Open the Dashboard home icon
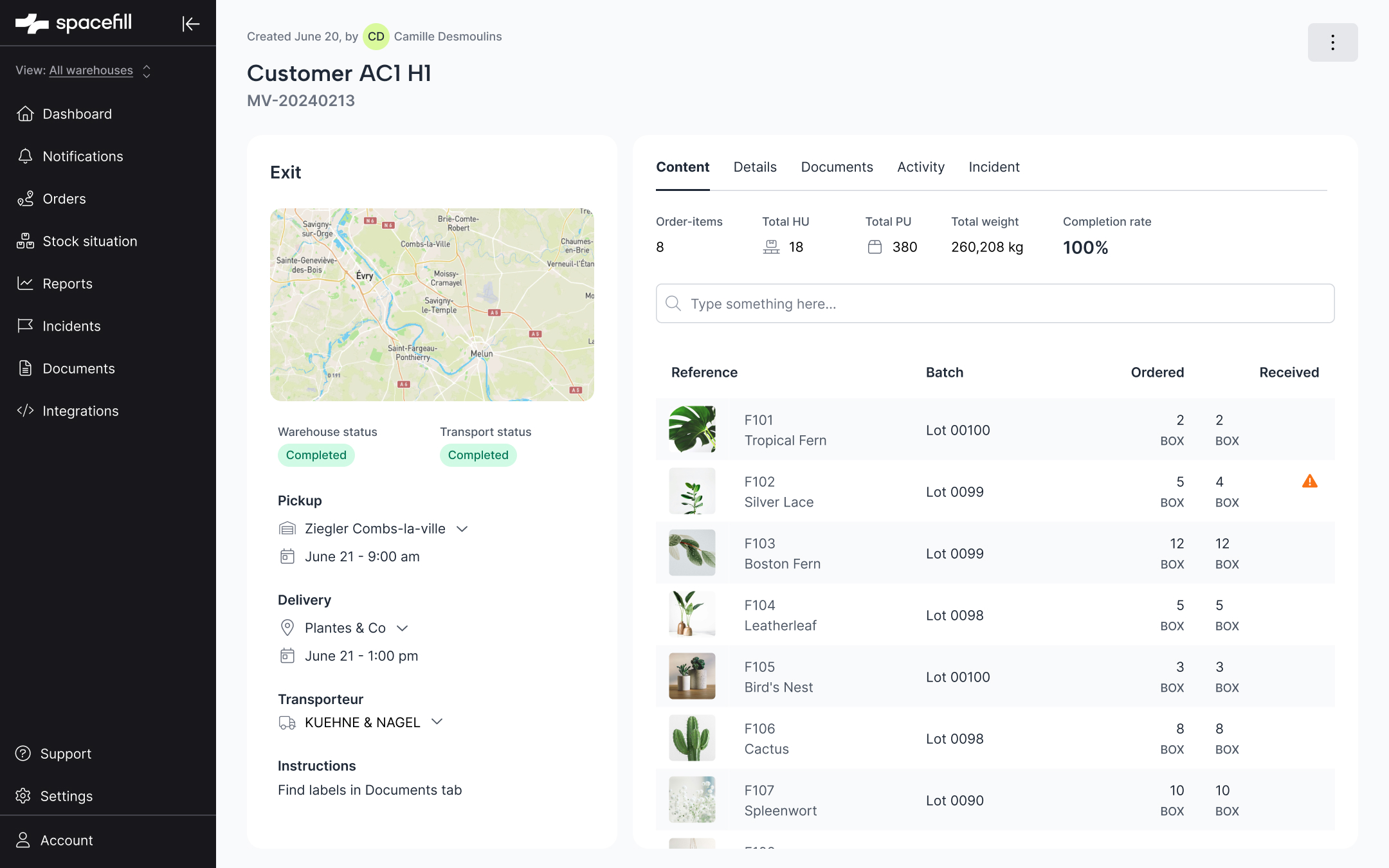Image resolution: width=1389 pixels, height=868 pixels. [25, 114]
